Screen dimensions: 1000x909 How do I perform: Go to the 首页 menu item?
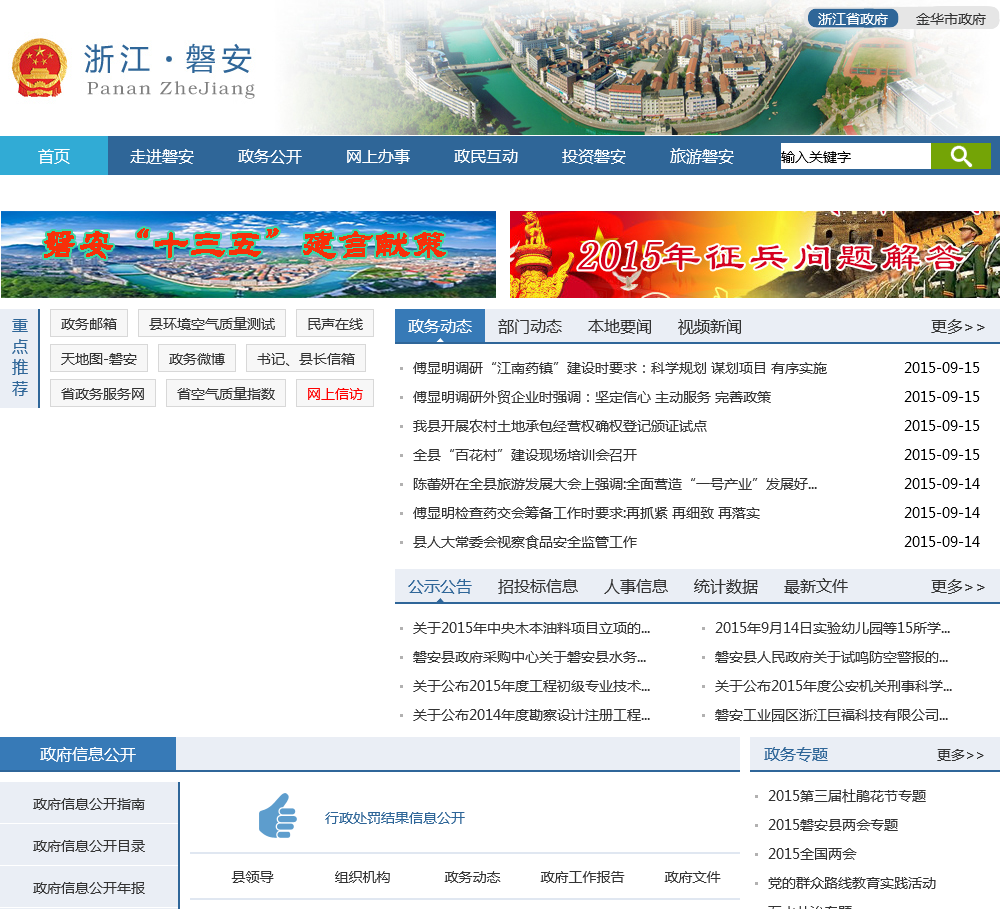[x=54, y=156]
